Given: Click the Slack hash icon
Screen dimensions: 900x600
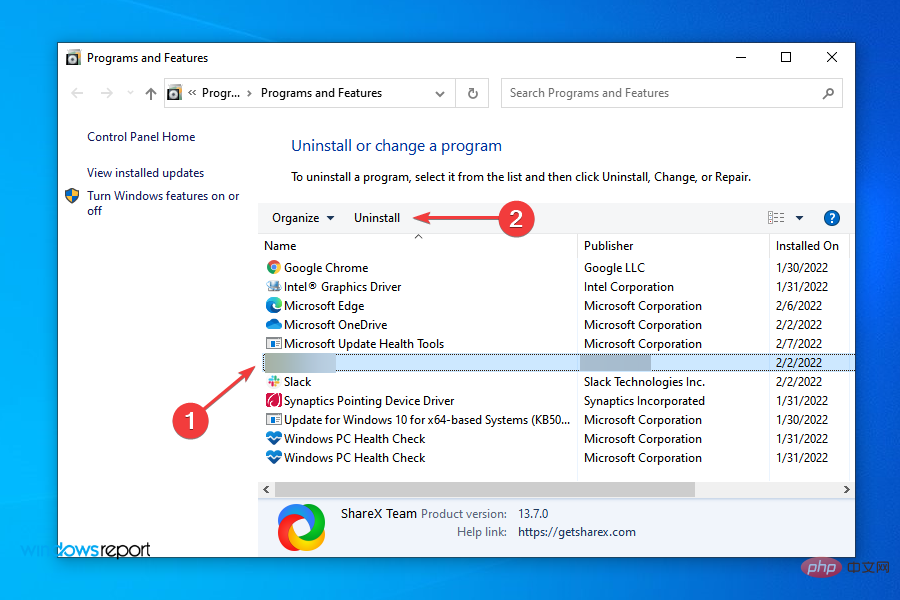Looking at the screenshot, I should [x=271, y=381].
